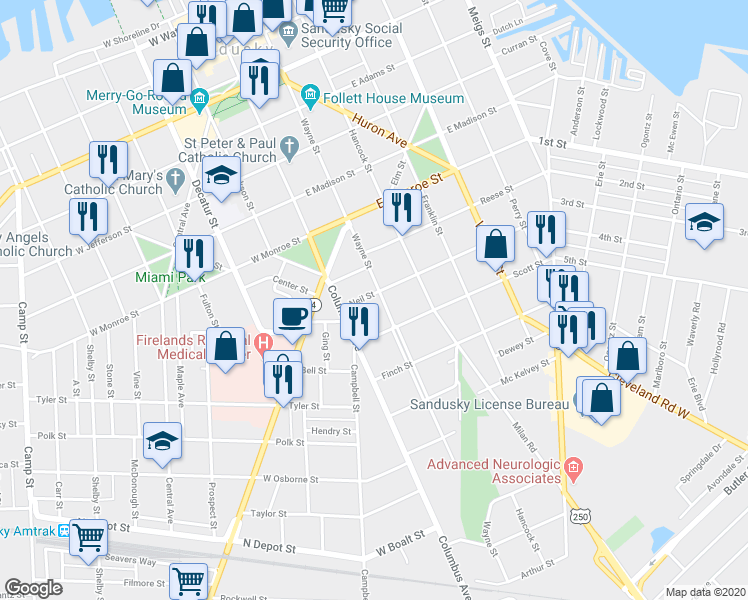Viewport: 748px width, 600px height.
Task: Select the restaurant marker above Tyler St
Action: (x=283, y=381)
